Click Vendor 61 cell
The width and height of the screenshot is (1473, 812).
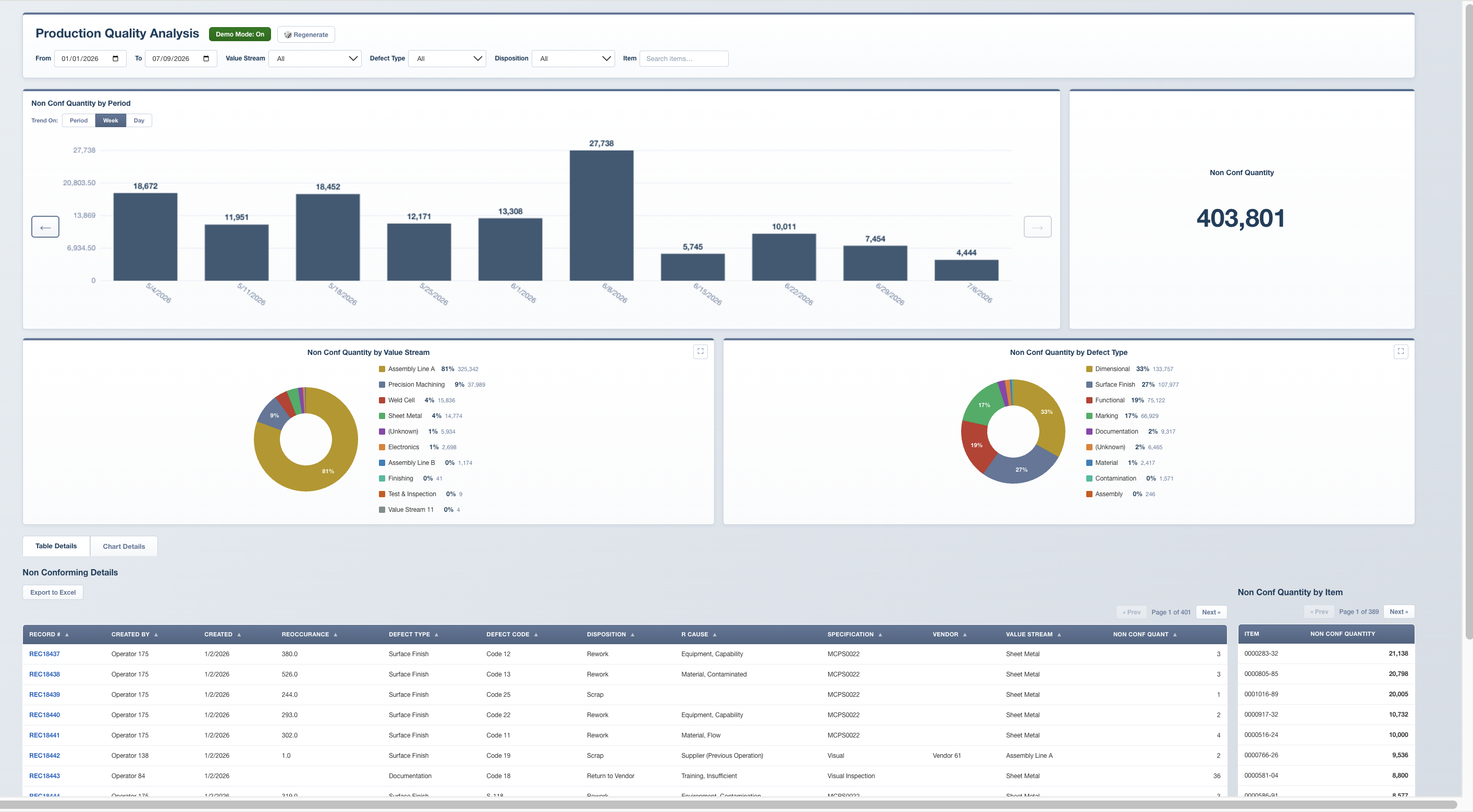coord(947,755)
